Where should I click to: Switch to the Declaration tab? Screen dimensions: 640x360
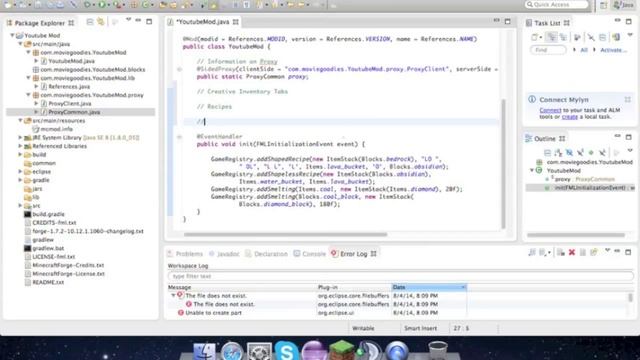coord(267,254)
